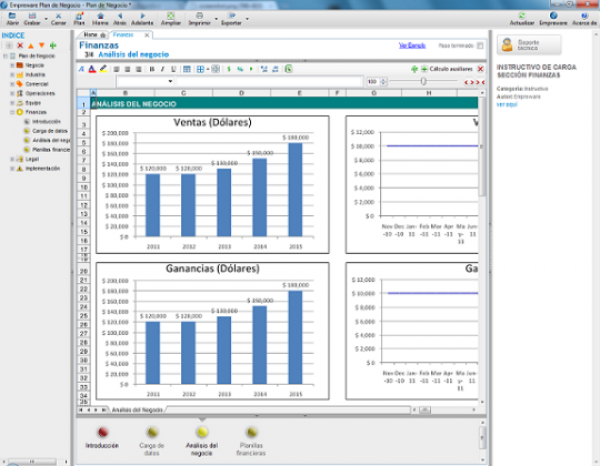Open the Plan toolbar icon
Image resolution: width=600 pixels, height=466 pixels.
[79, 18]
